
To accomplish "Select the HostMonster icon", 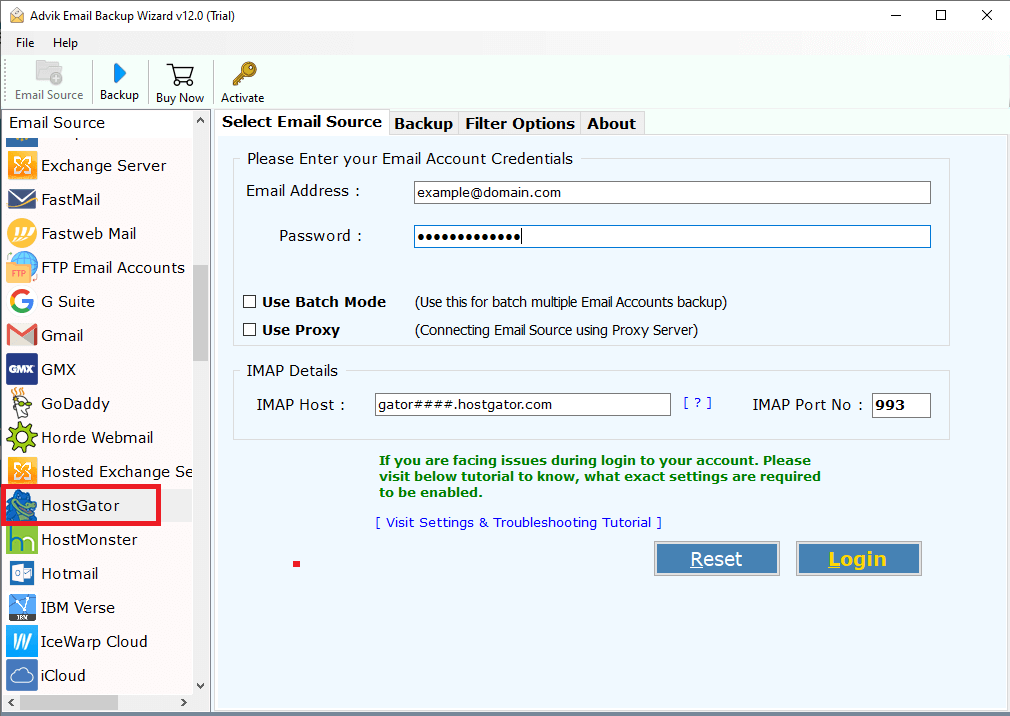I will tap(22, 540).
